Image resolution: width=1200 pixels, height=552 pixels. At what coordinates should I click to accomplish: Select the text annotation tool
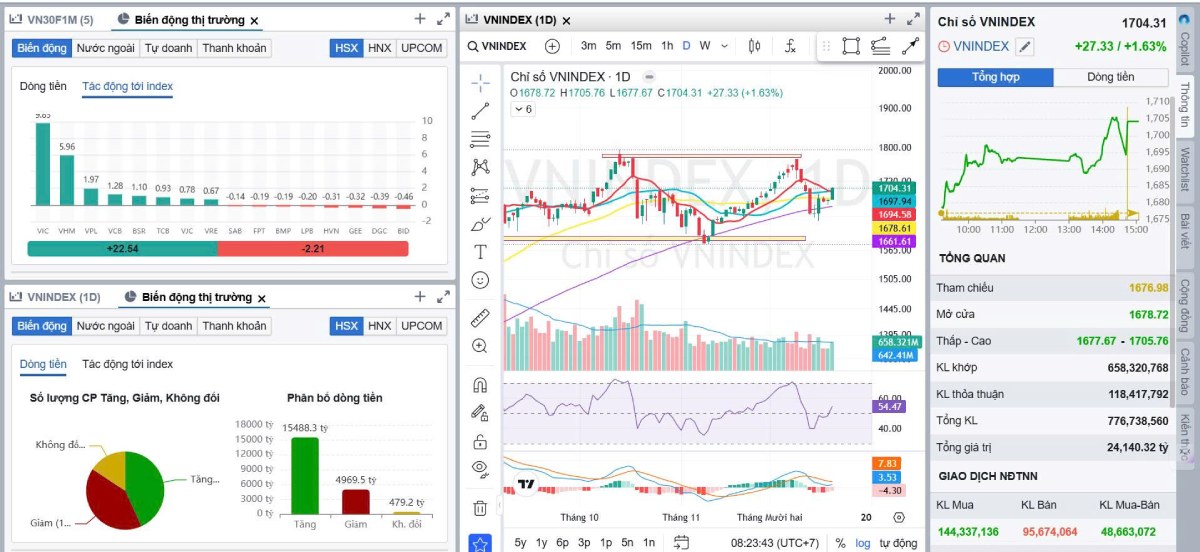tap(480, 251)
